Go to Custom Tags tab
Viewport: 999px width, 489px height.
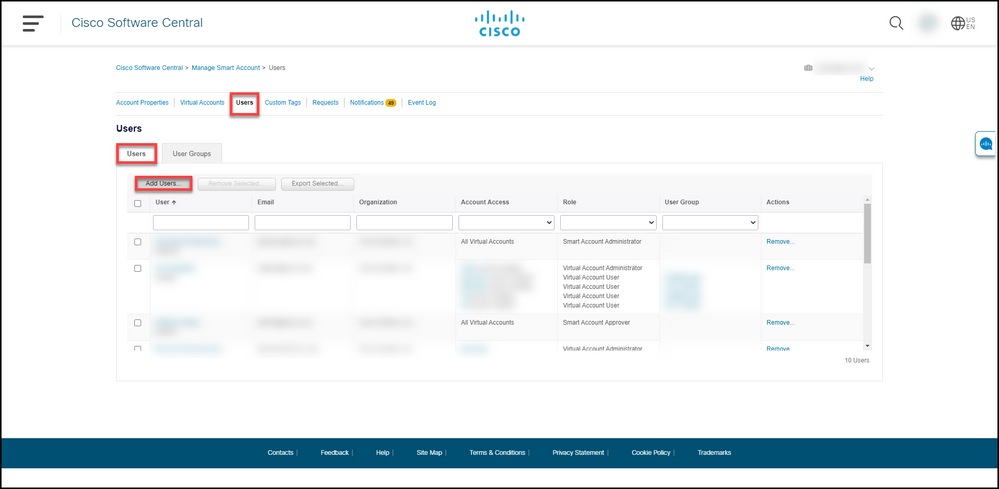click(283, 103)
